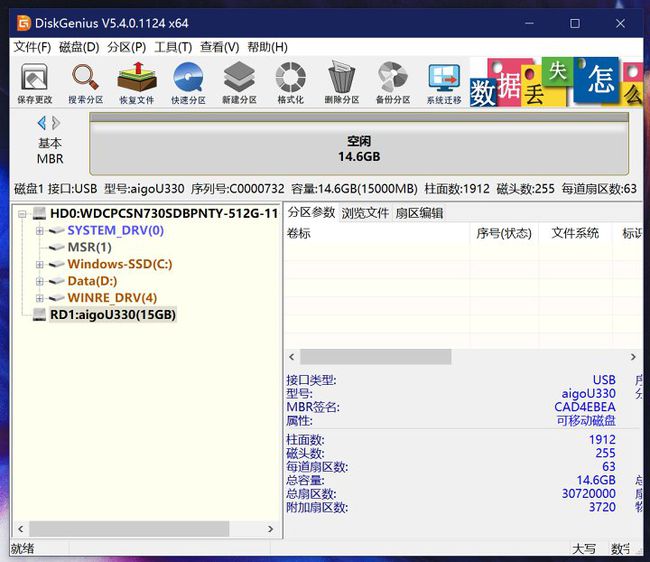650x562 pixels.
Task: Click tree panel right scroll arrow
Action: coord(270,529)
